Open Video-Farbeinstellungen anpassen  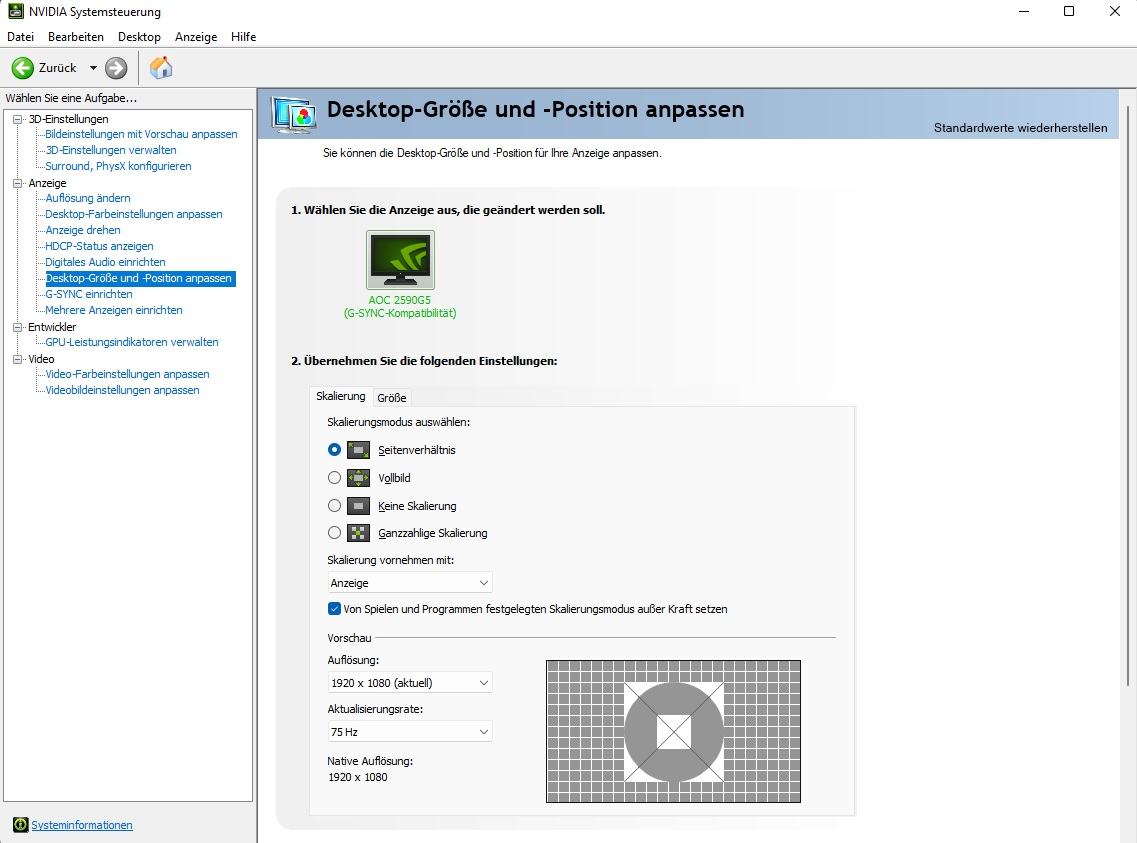click(127, 374)
